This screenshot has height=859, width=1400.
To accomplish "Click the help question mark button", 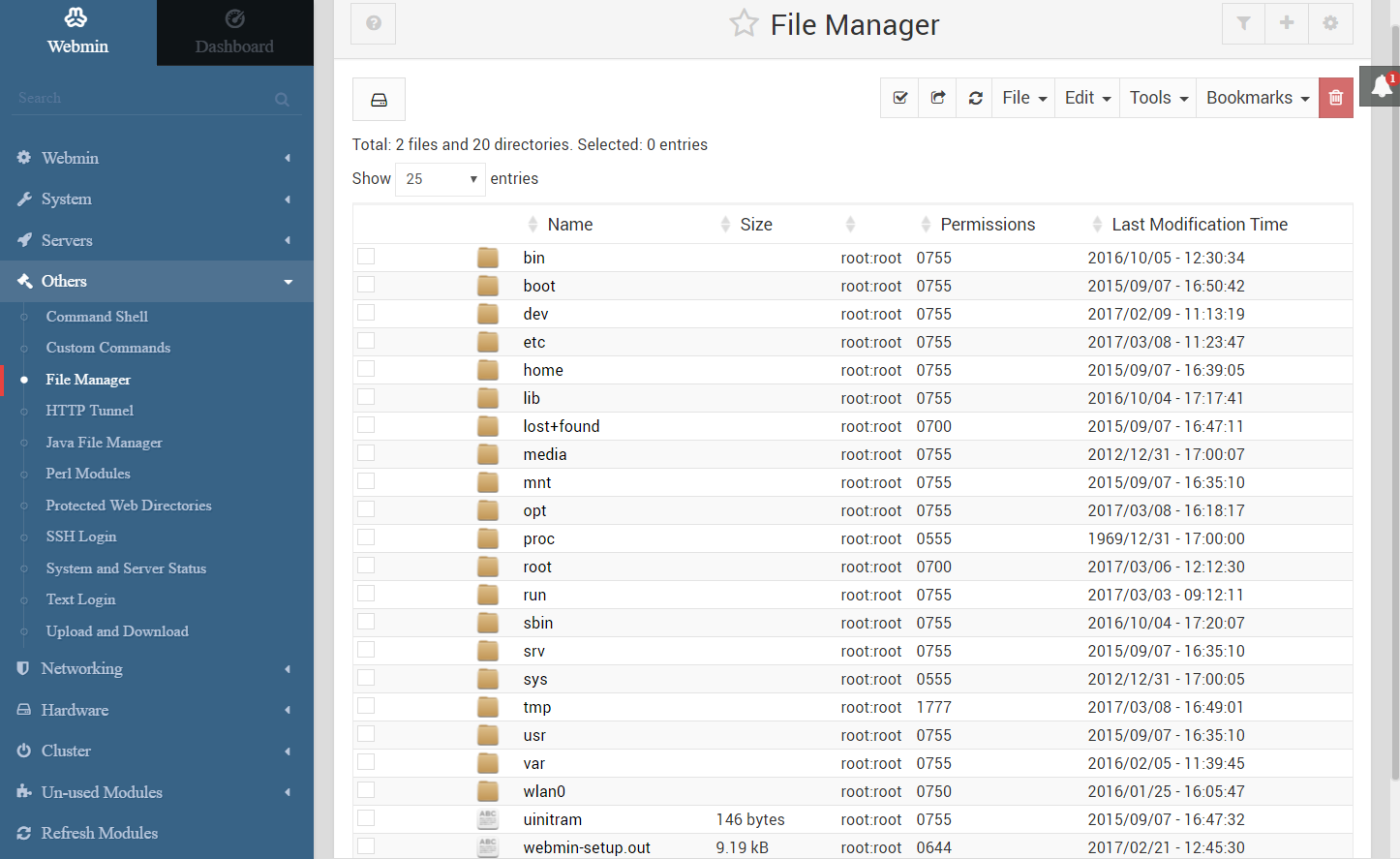I will (x=374, y=23).
